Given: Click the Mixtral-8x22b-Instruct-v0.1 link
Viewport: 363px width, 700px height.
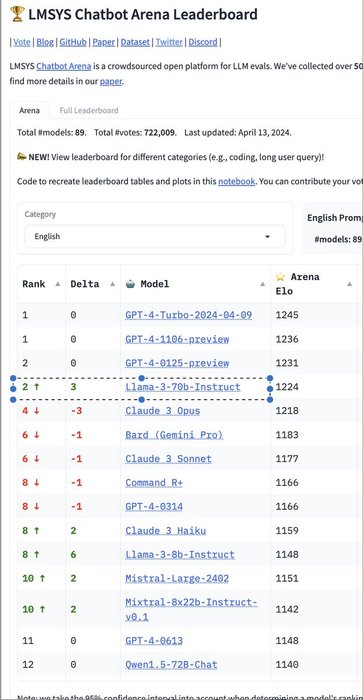Looking at the screenshot, I should (191, 609).
